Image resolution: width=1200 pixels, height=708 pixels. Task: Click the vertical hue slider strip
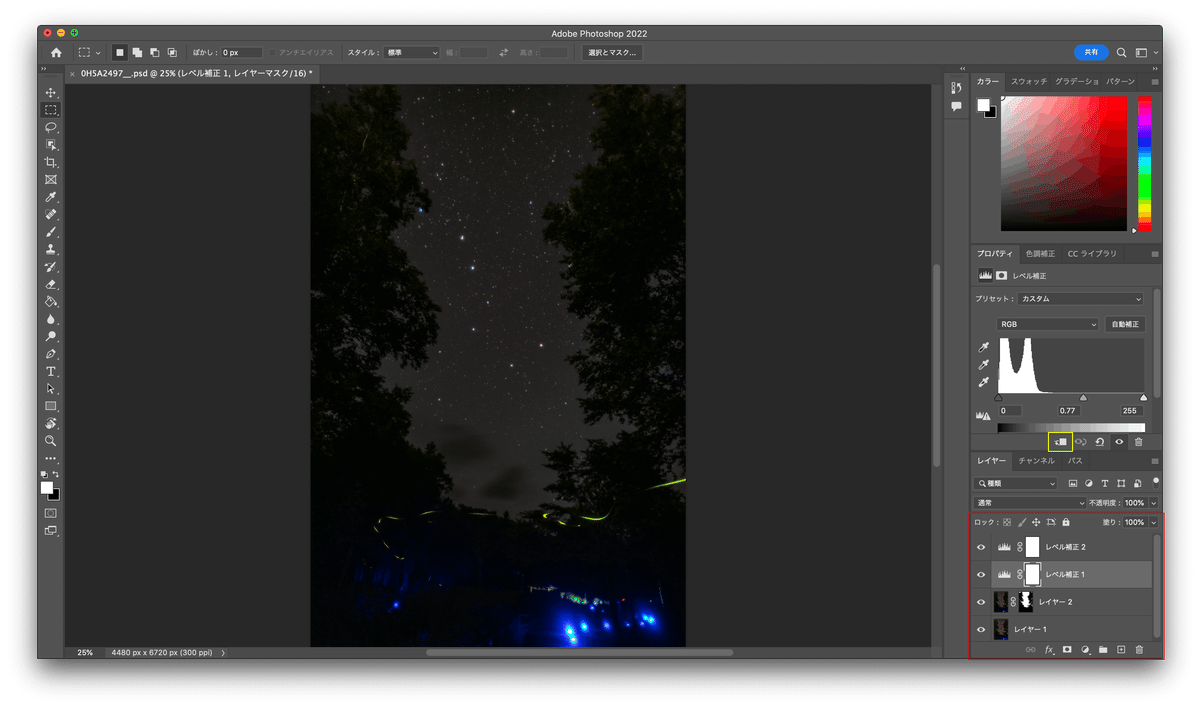[x=1144, y=164]
